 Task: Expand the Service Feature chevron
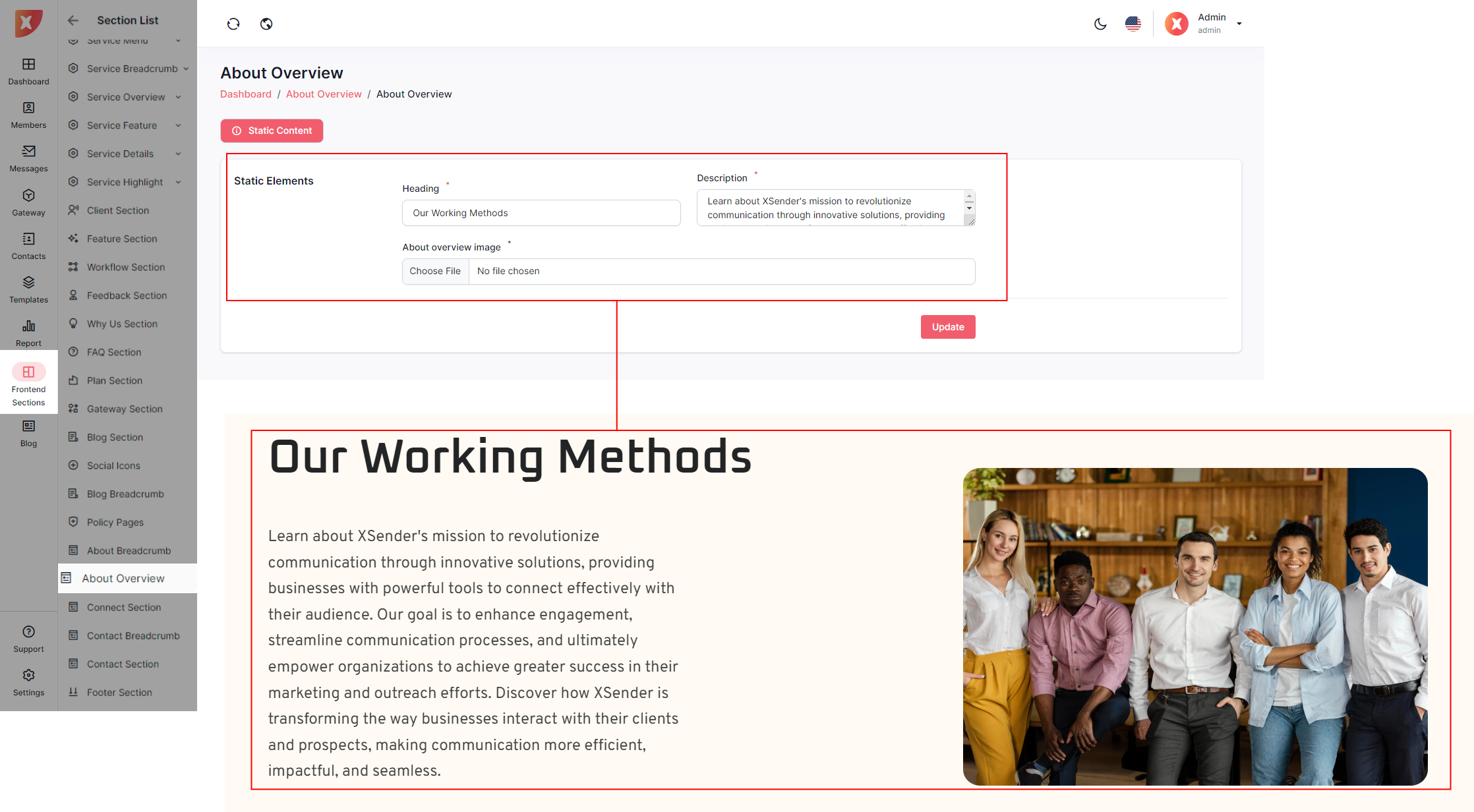(178, 125)
